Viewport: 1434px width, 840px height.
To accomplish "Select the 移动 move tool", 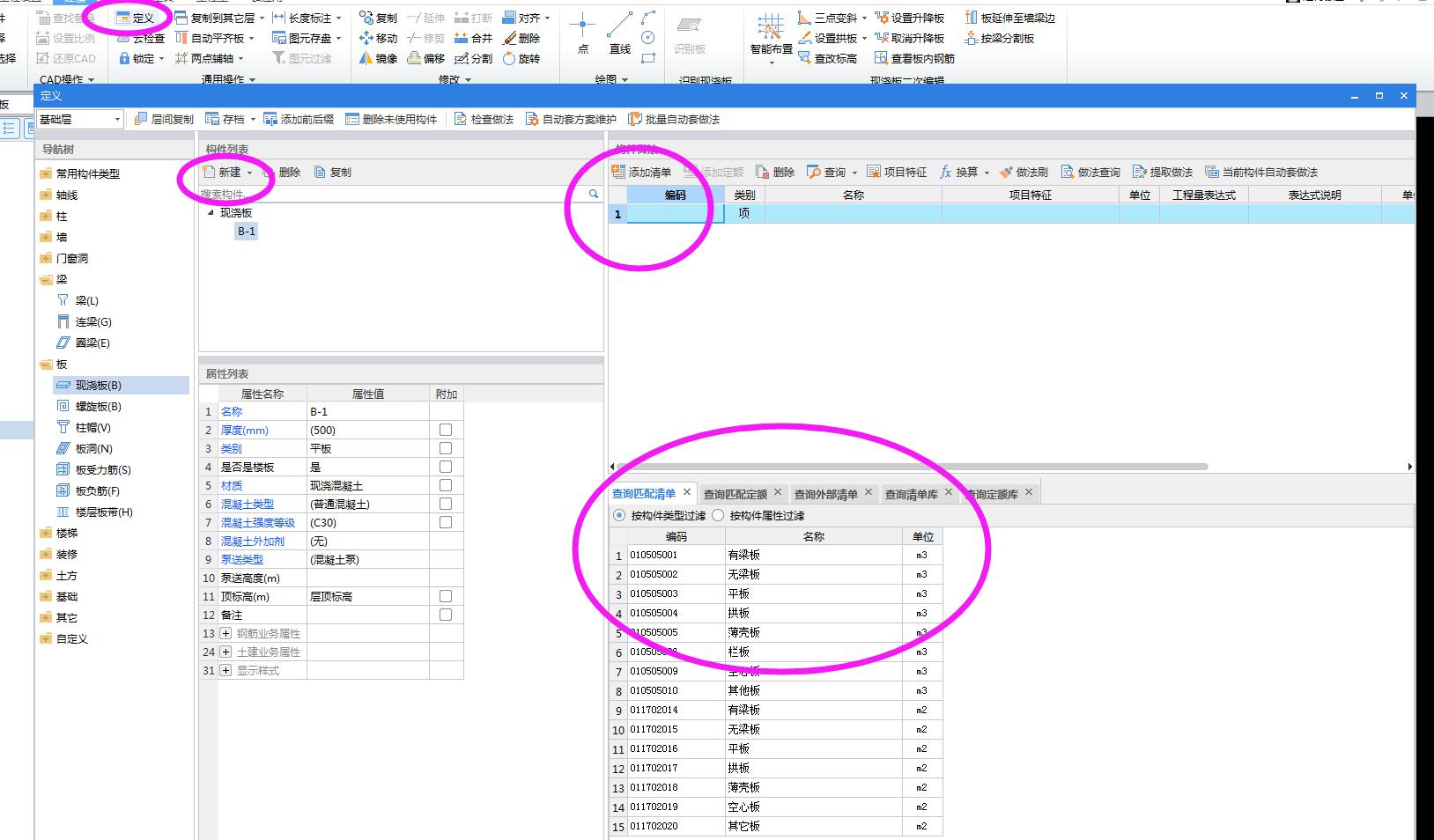I will click(x=378, y=38).
